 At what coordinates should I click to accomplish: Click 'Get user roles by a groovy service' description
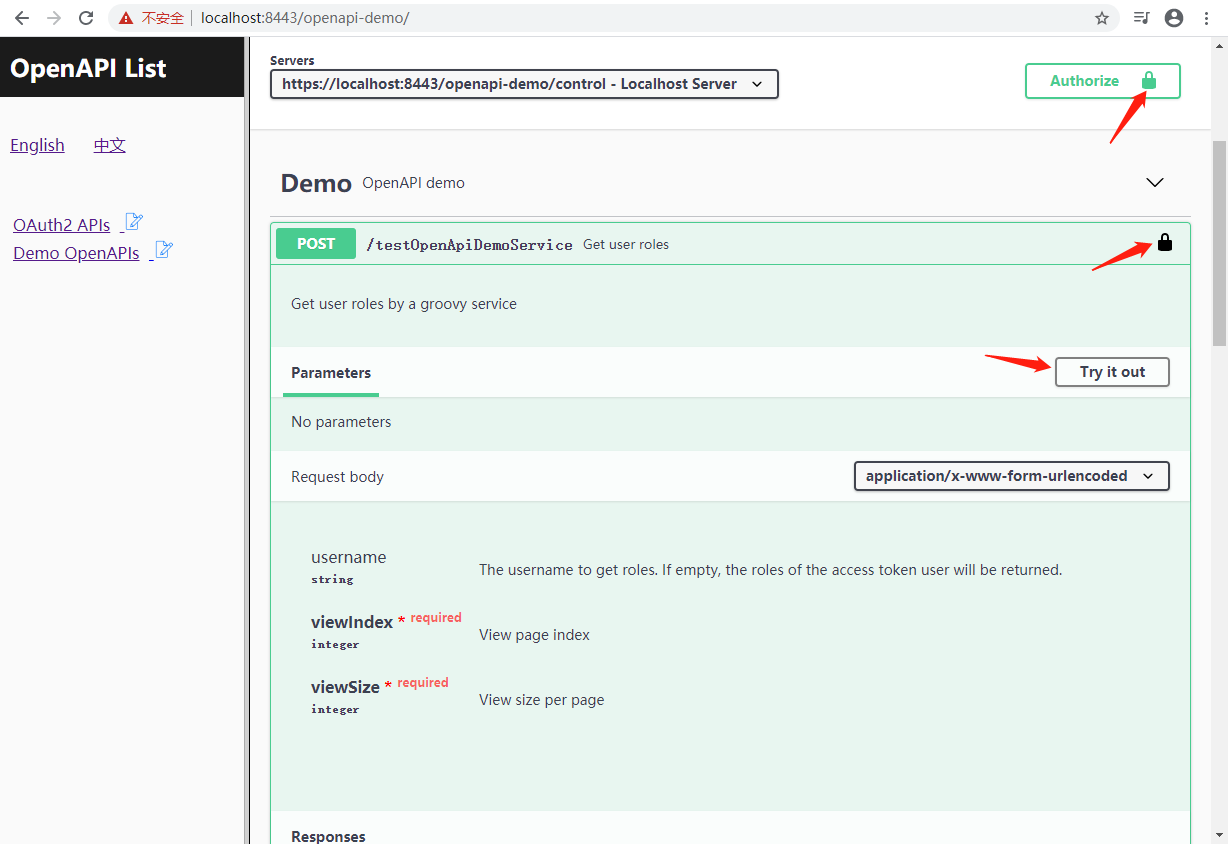tap(404, 304)
